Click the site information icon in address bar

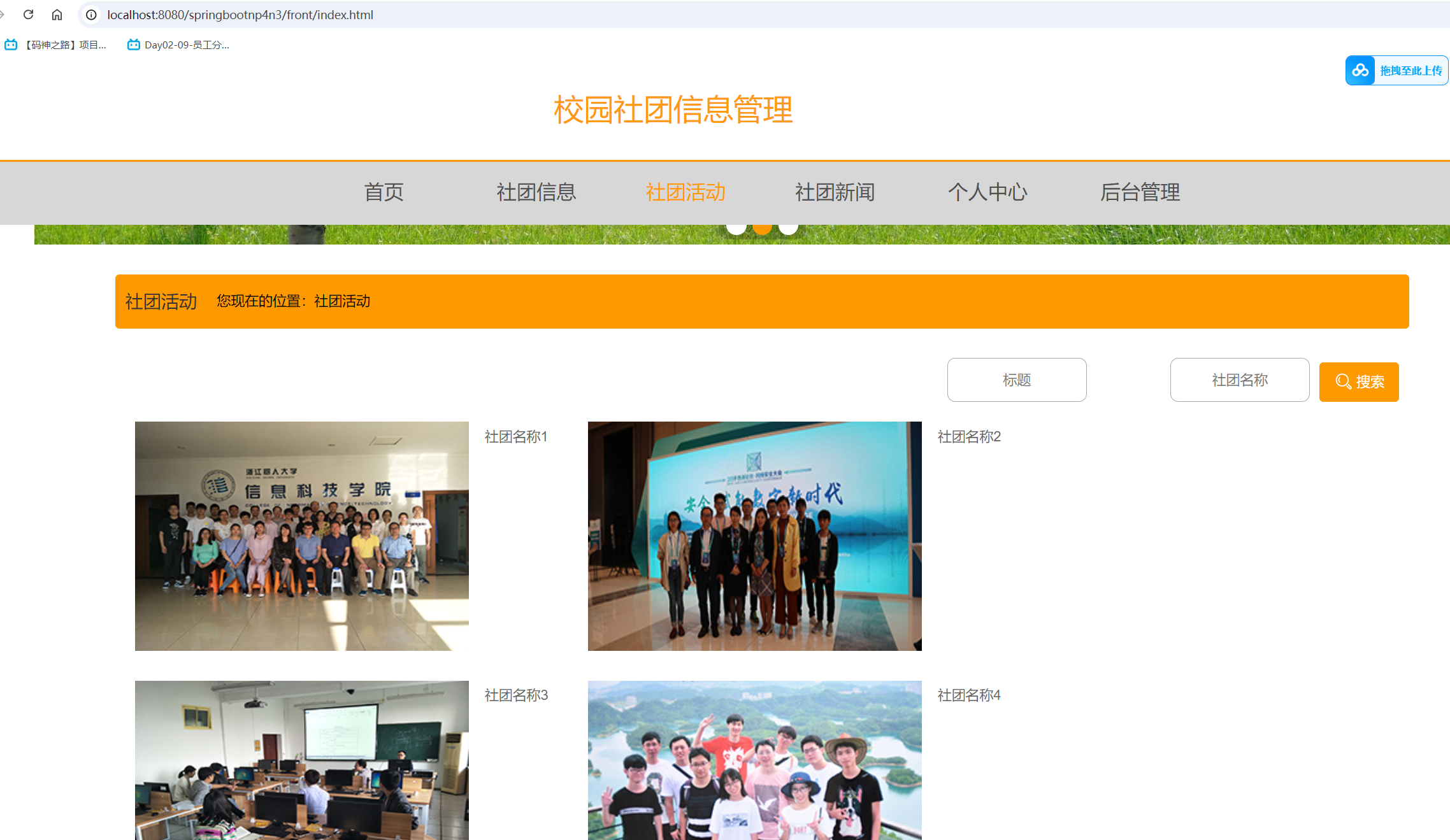tap(91, 14)
